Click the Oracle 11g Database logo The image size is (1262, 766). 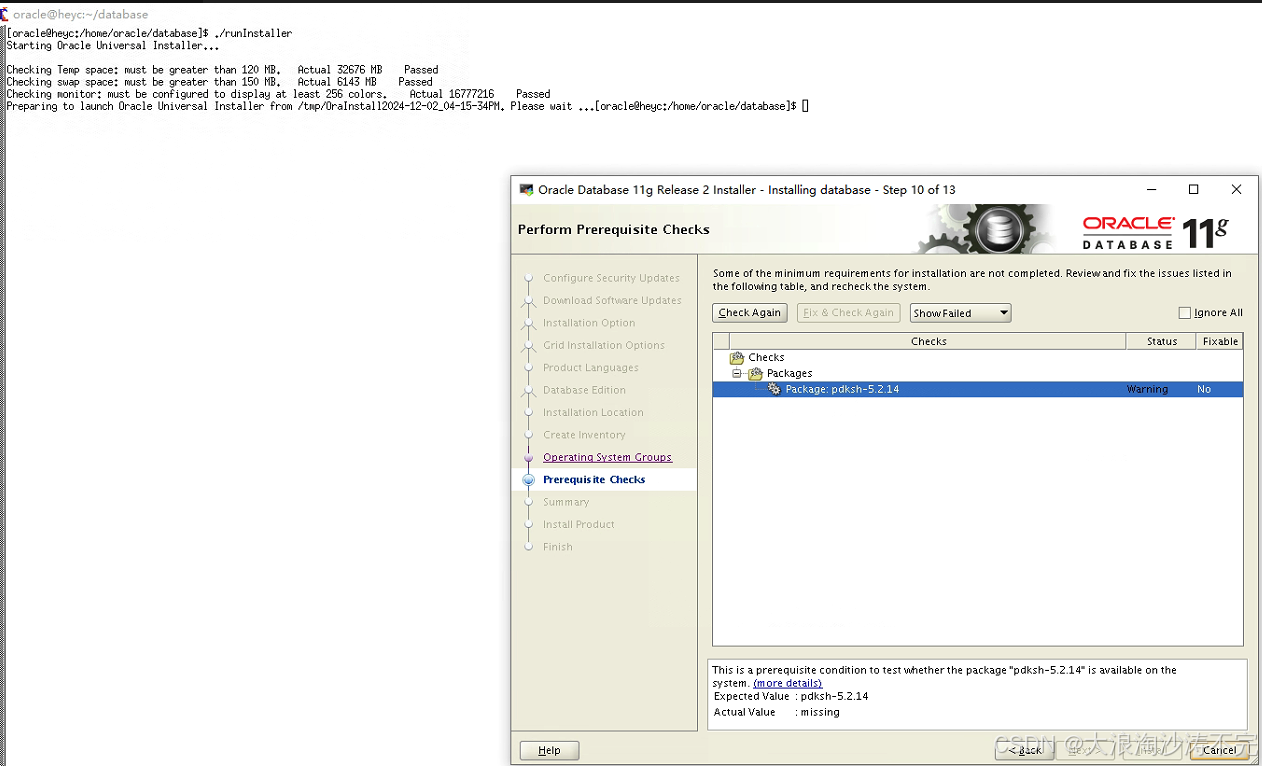click(x=1155, y=232)
